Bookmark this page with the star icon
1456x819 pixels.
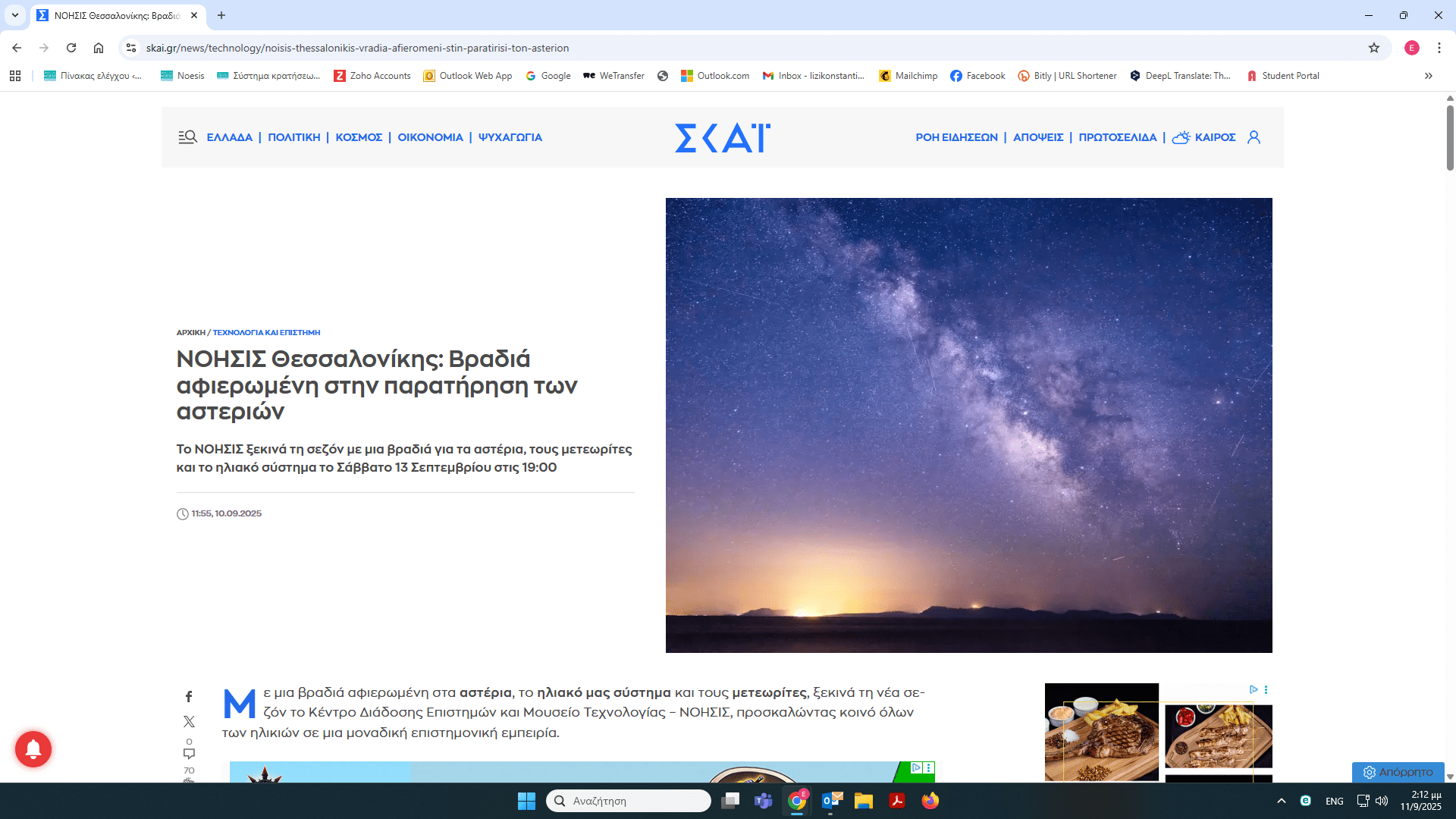[1373, 48]
